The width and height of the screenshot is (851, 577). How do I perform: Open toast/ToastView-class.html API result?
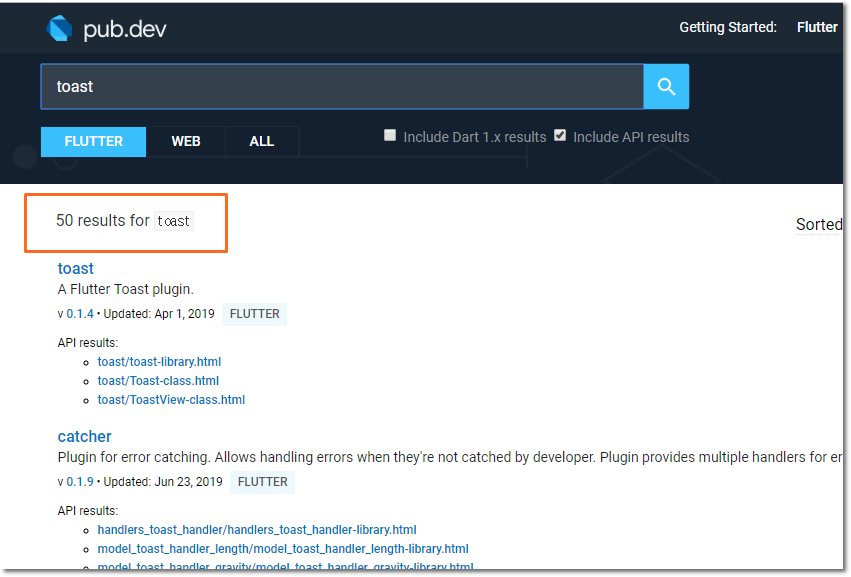(x=171, y=400)
